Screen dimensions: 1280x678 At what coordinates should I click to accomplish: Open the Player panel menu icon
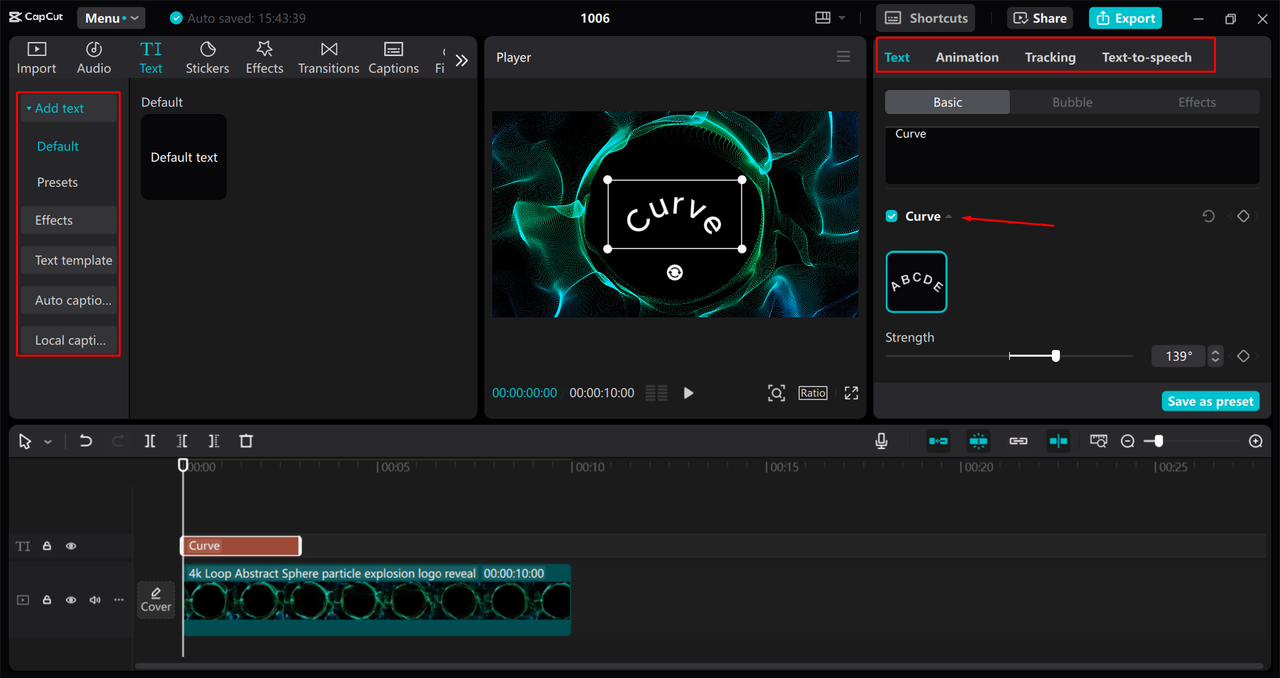point(843,57)
